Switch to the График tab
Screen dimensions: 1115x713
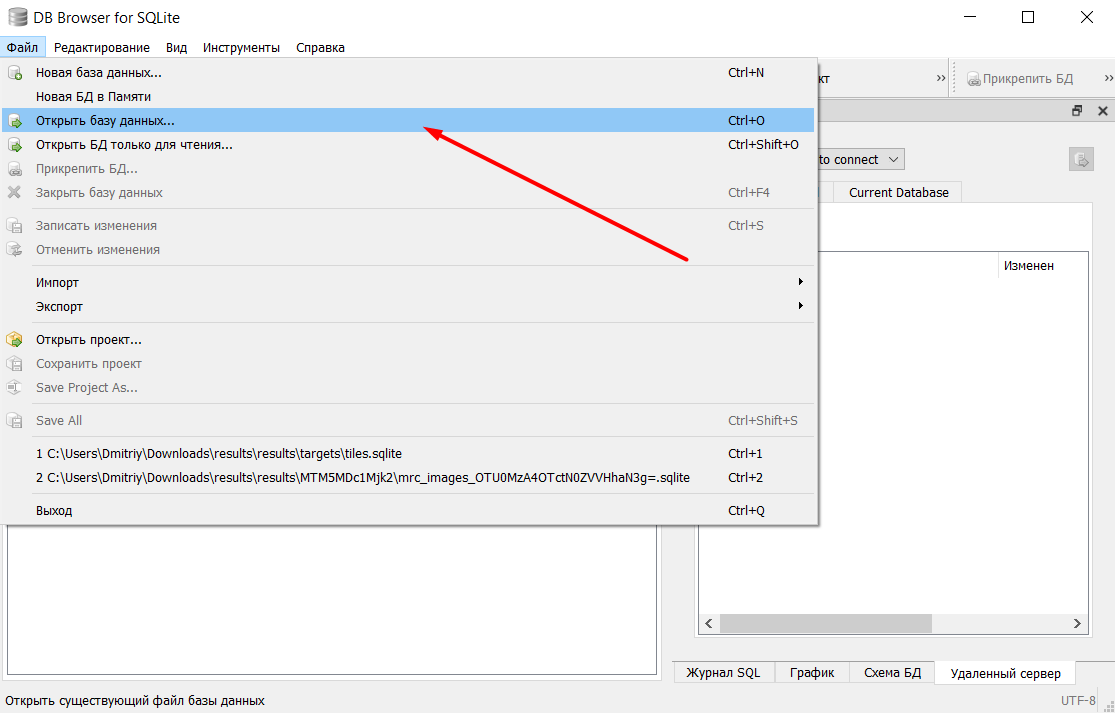(x=811, y=672)
